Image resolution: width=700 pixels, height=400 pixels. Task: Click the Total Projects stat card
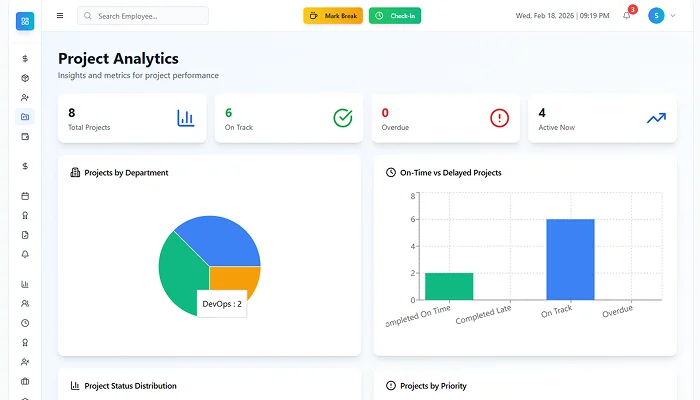132,119
